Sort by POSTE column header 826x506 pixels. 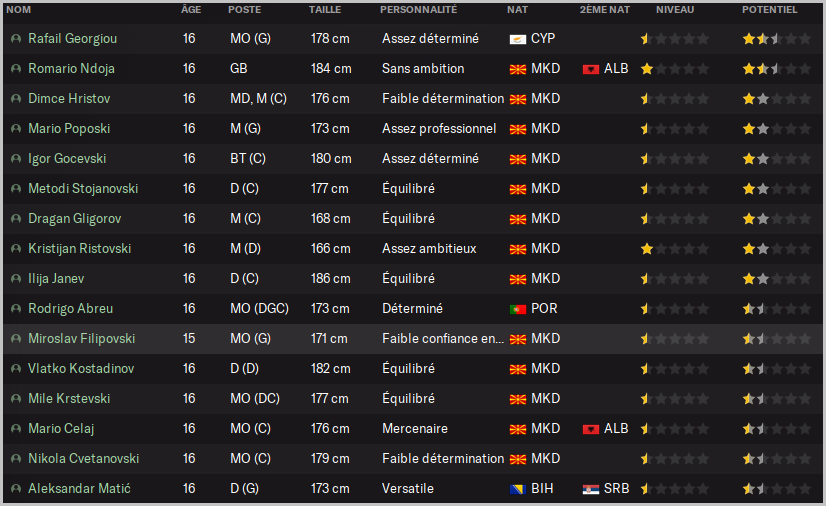pyautogui.click(x=245, y=9)
